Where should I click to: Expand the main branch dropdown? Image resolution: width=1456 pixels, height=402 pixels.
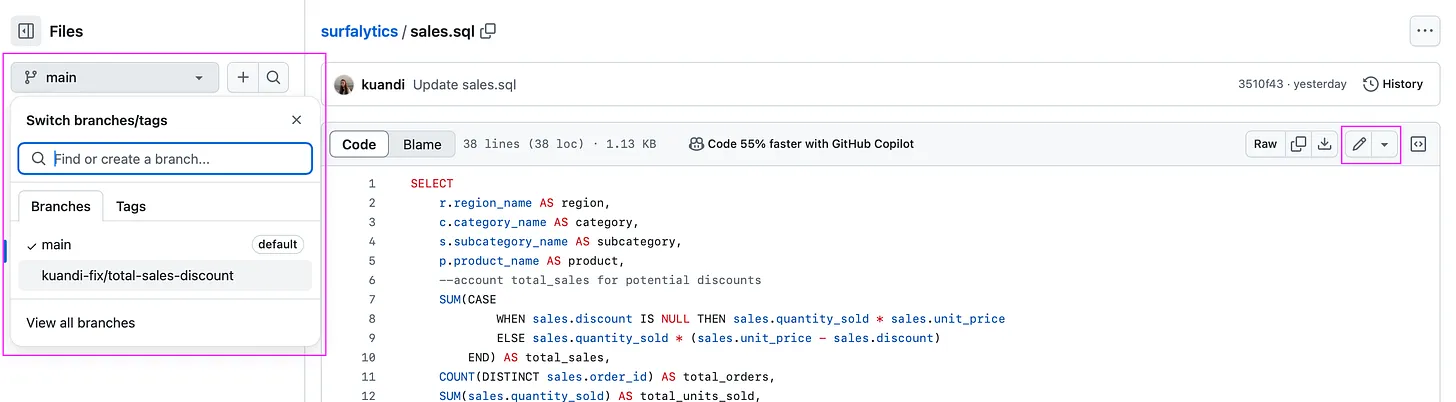coord(115,77)
